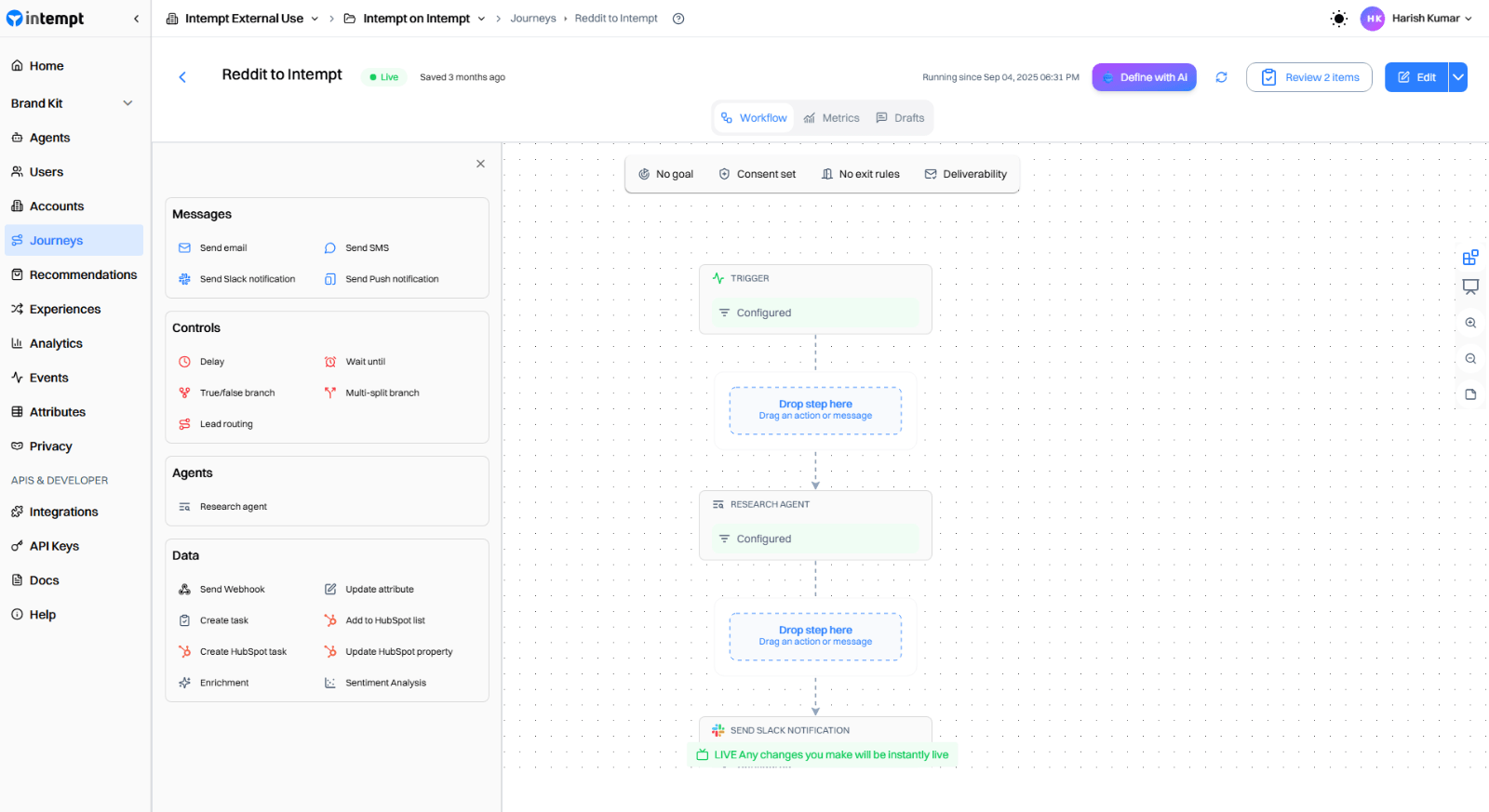
Task: Click zoom out icon on canvas
Action: point(1470,358)
